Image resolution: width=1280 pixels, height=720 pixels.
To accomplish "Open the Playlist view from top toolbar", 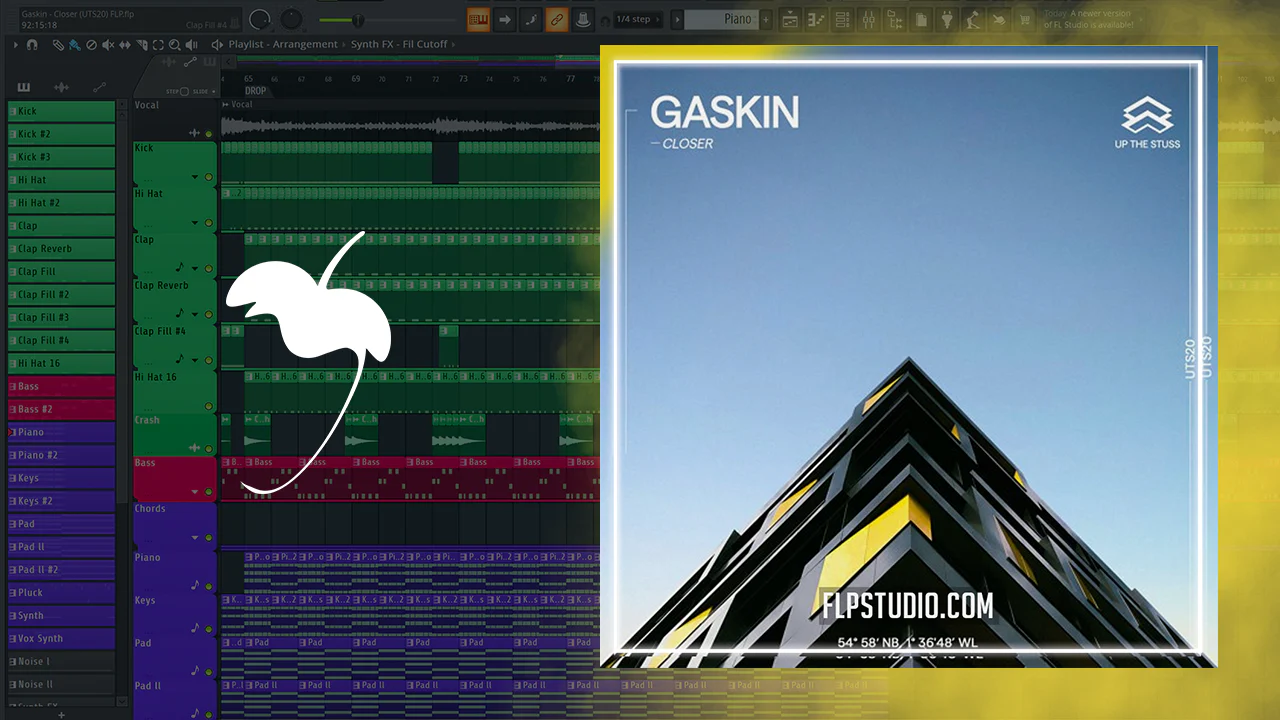I will click(x=791, y=19).
